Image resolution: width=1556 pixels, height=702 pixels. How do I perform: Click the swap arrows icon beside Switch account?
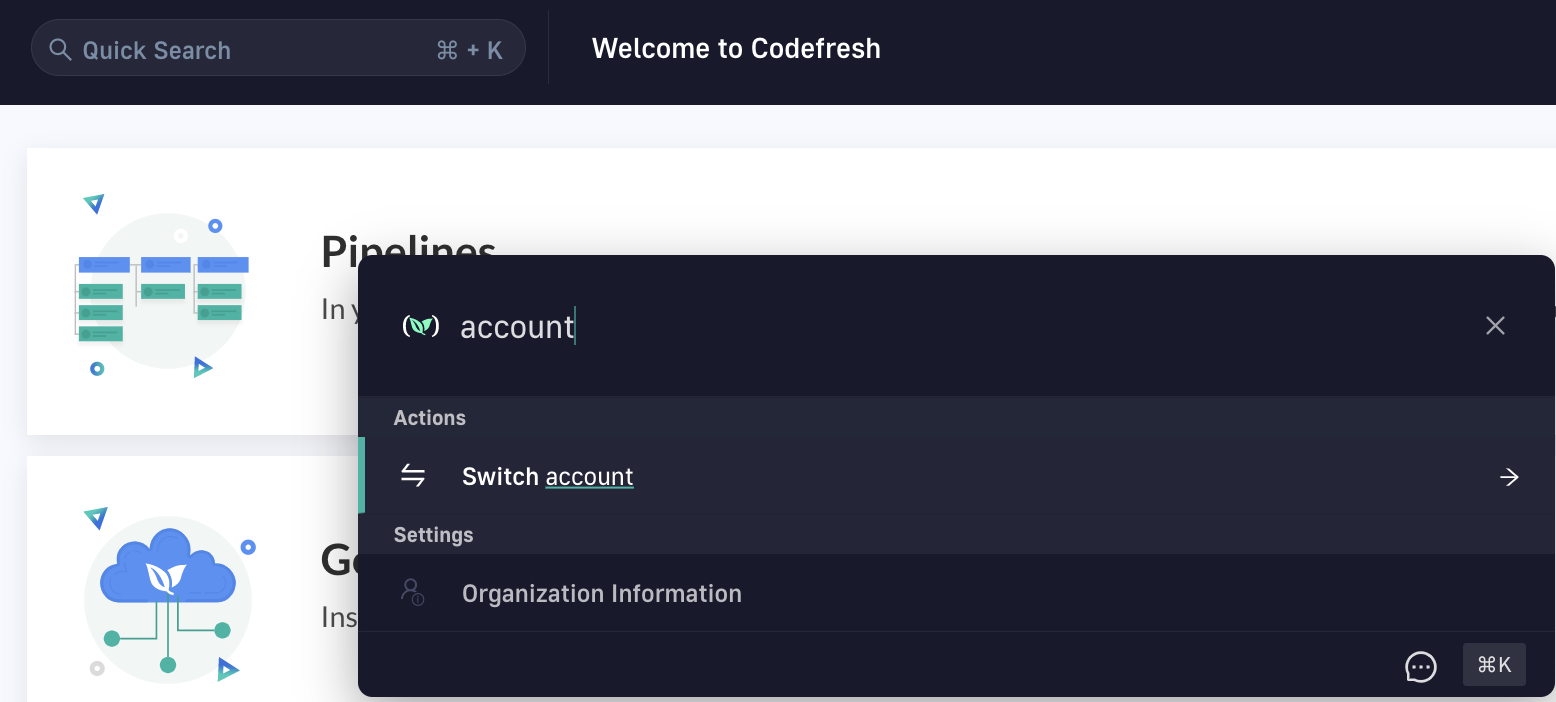click(413, 476)
